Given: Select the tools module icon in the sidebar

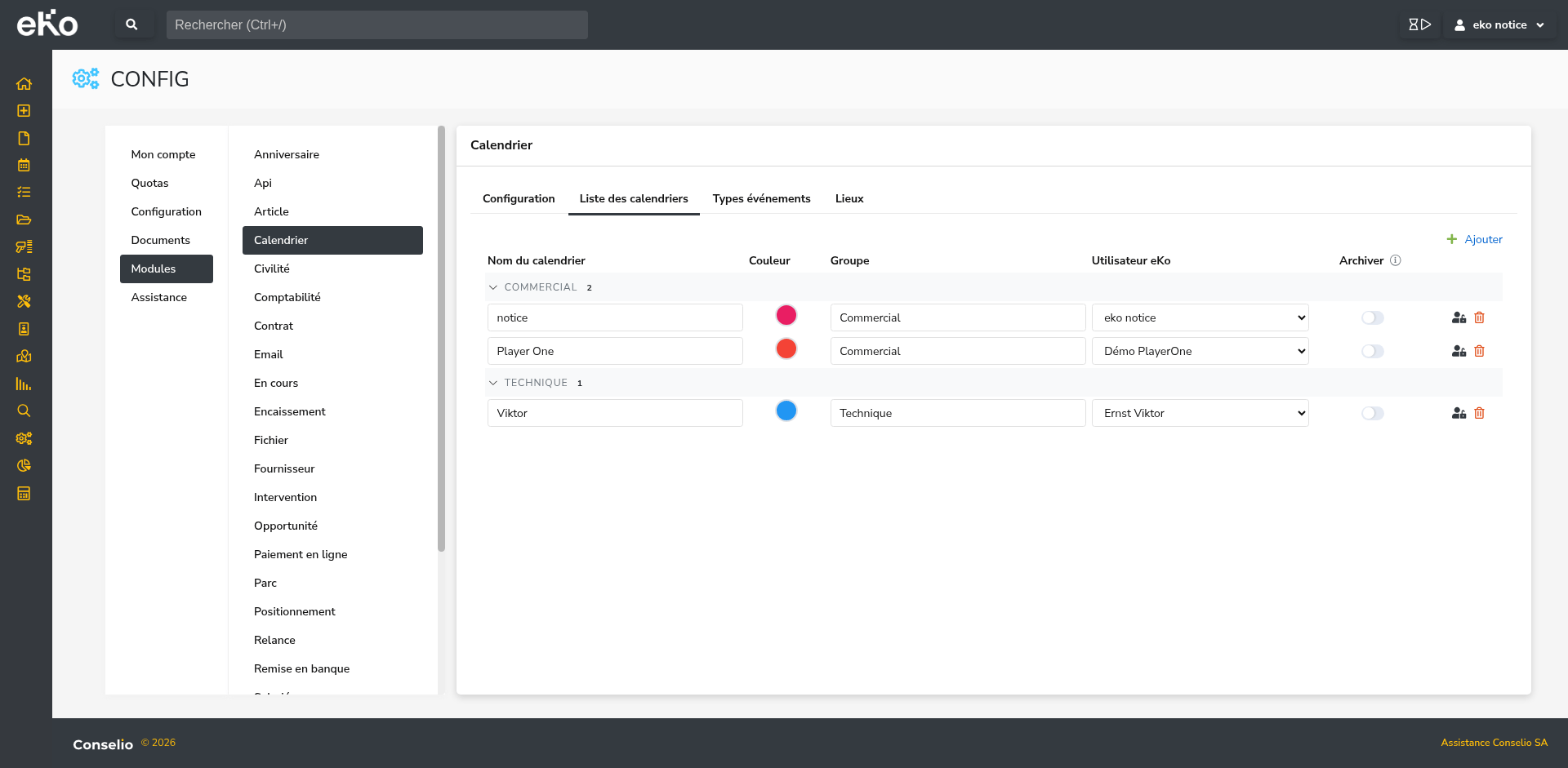Looking at the screenshot, I should pyautogui.click(x=24, y=301).
